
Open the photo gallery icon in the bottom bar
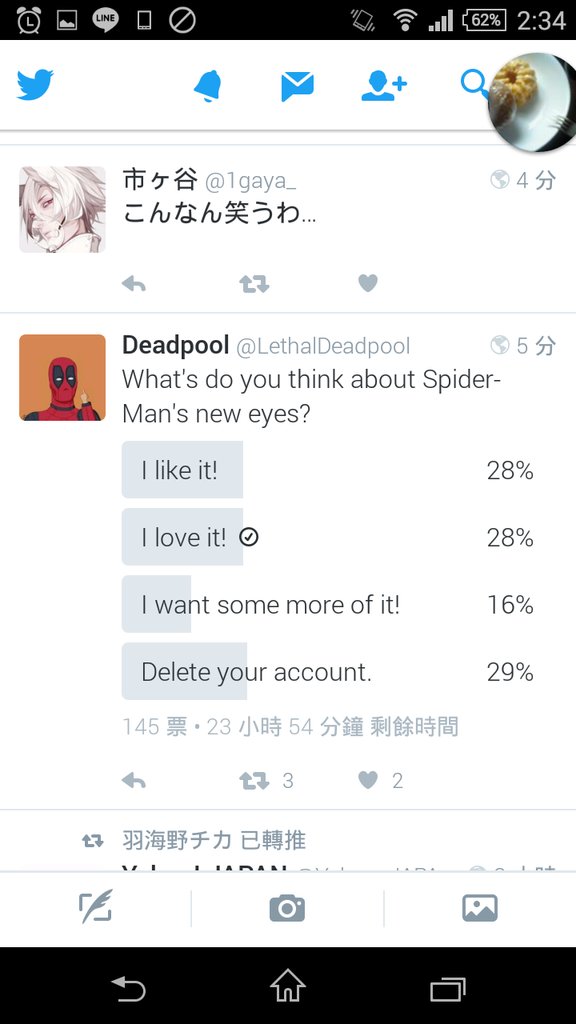480,908
